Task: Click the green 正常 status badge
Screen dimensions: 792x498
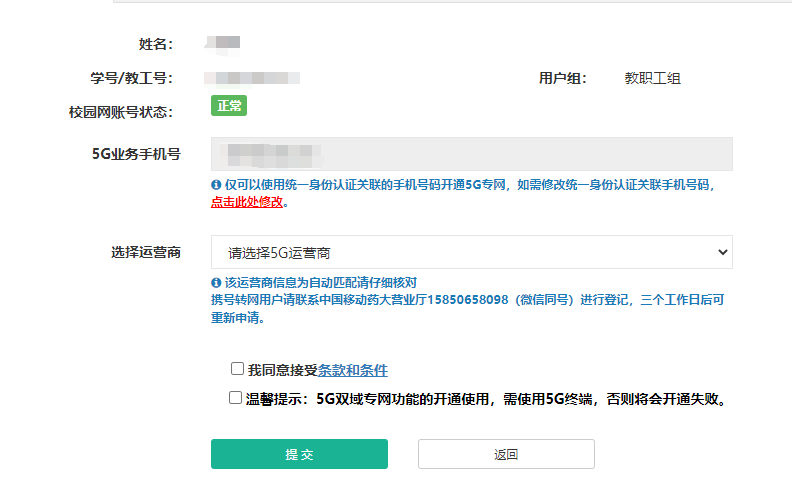Action: pyautogui.click(x=228, y=106)
